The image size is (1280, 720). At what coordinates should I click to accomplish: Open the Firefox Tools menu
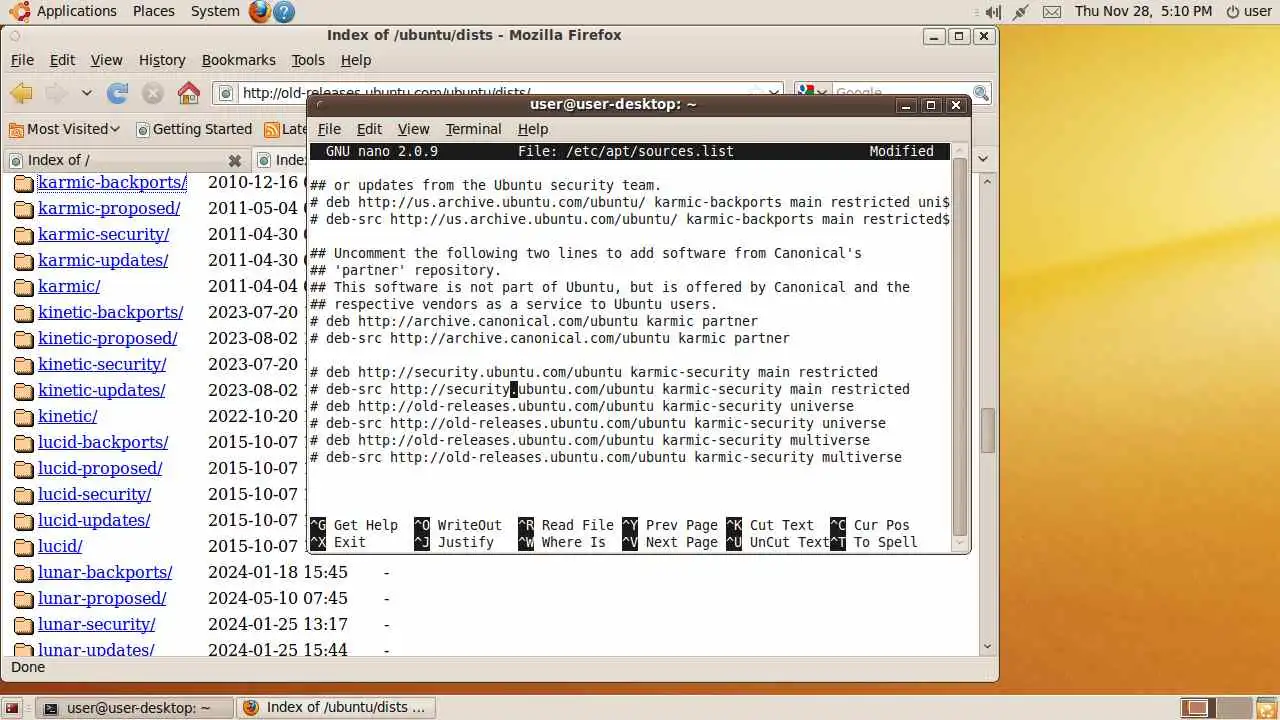click(x=308, y=60)
